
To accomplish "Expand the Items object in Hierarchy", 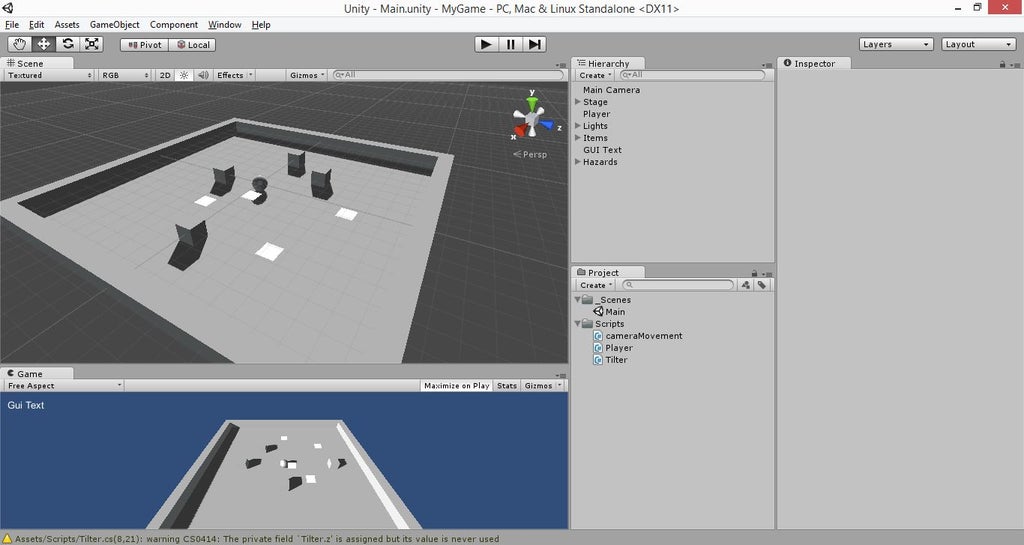I will tap(578, 138).
